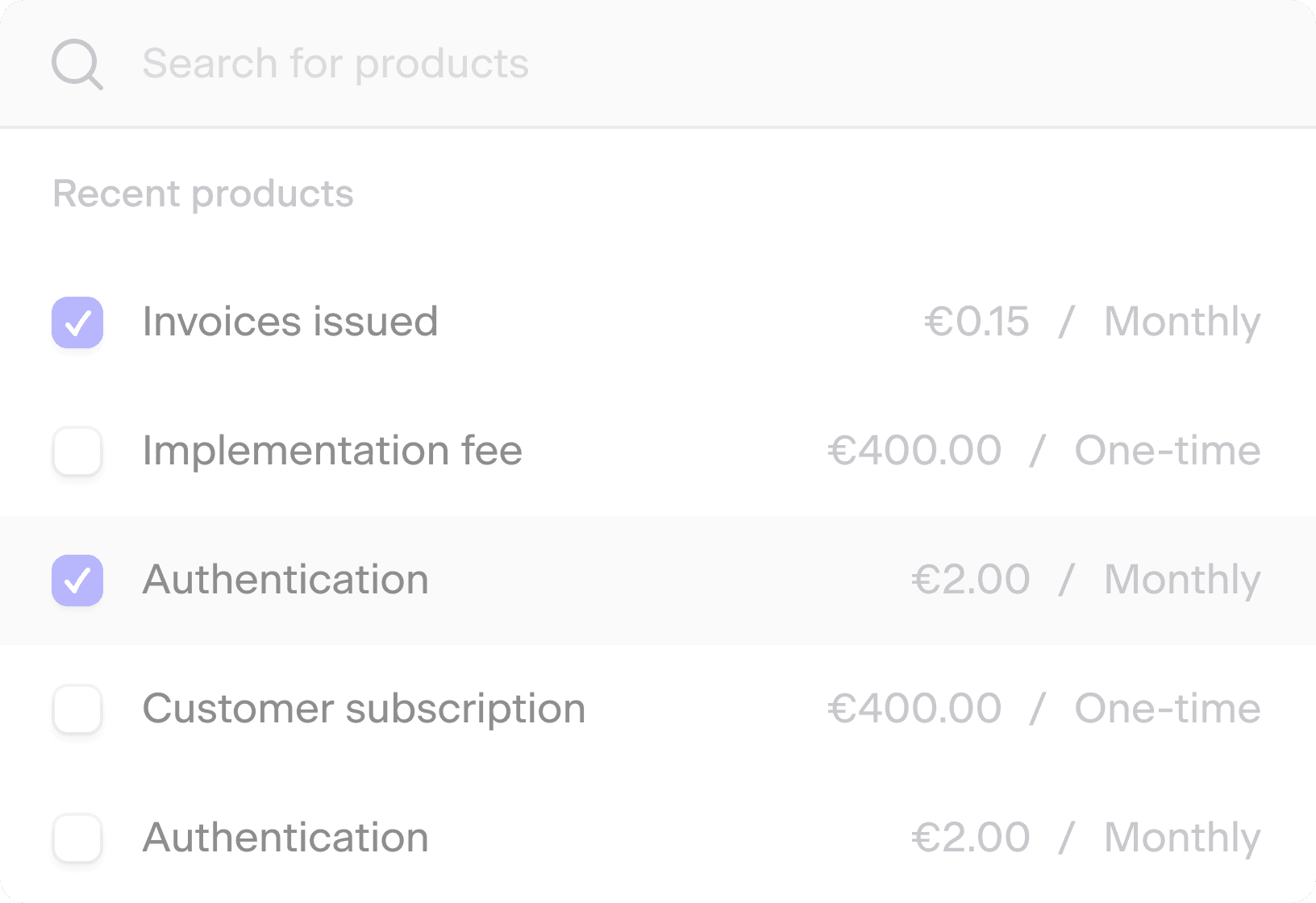Click the €400.00 price for Customer subscription
The width and height of the screenshot is (1316, 903).
tap(914, 709)
